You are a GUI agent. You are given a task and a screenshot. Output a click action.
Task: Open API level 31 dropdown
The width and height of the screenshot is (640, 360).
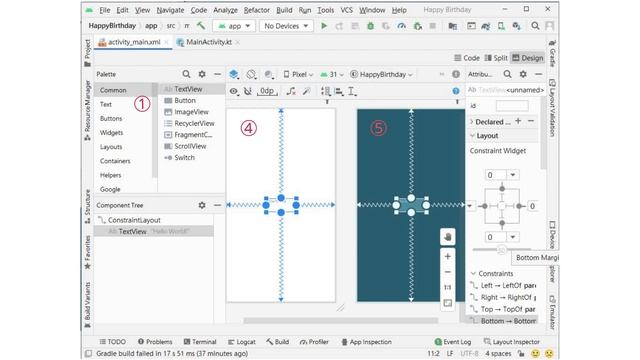coord(332,74)
